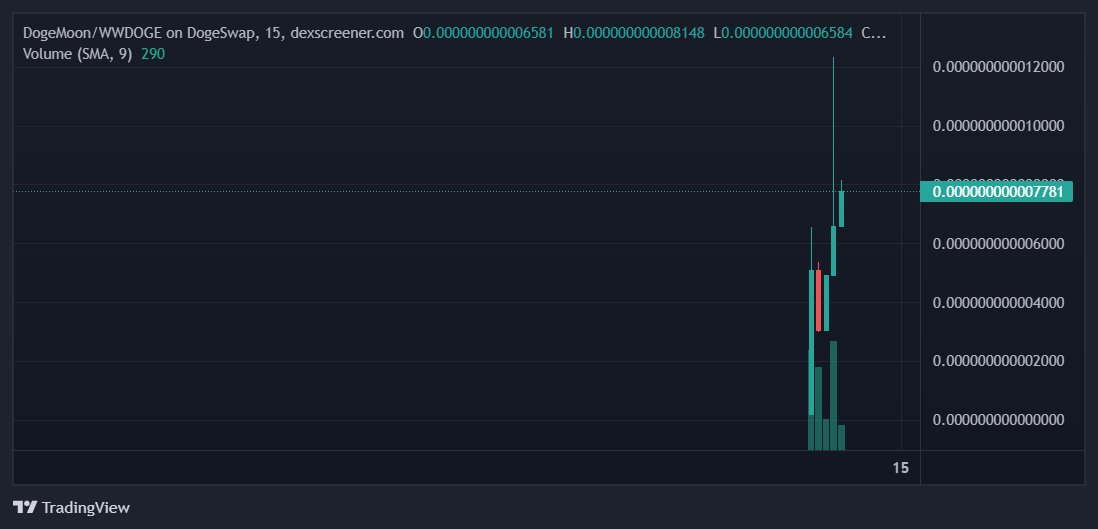Click the 0.000000000002000 price axis label
The height and width of the screenshot is (529, 1098).
pos(999,360)
